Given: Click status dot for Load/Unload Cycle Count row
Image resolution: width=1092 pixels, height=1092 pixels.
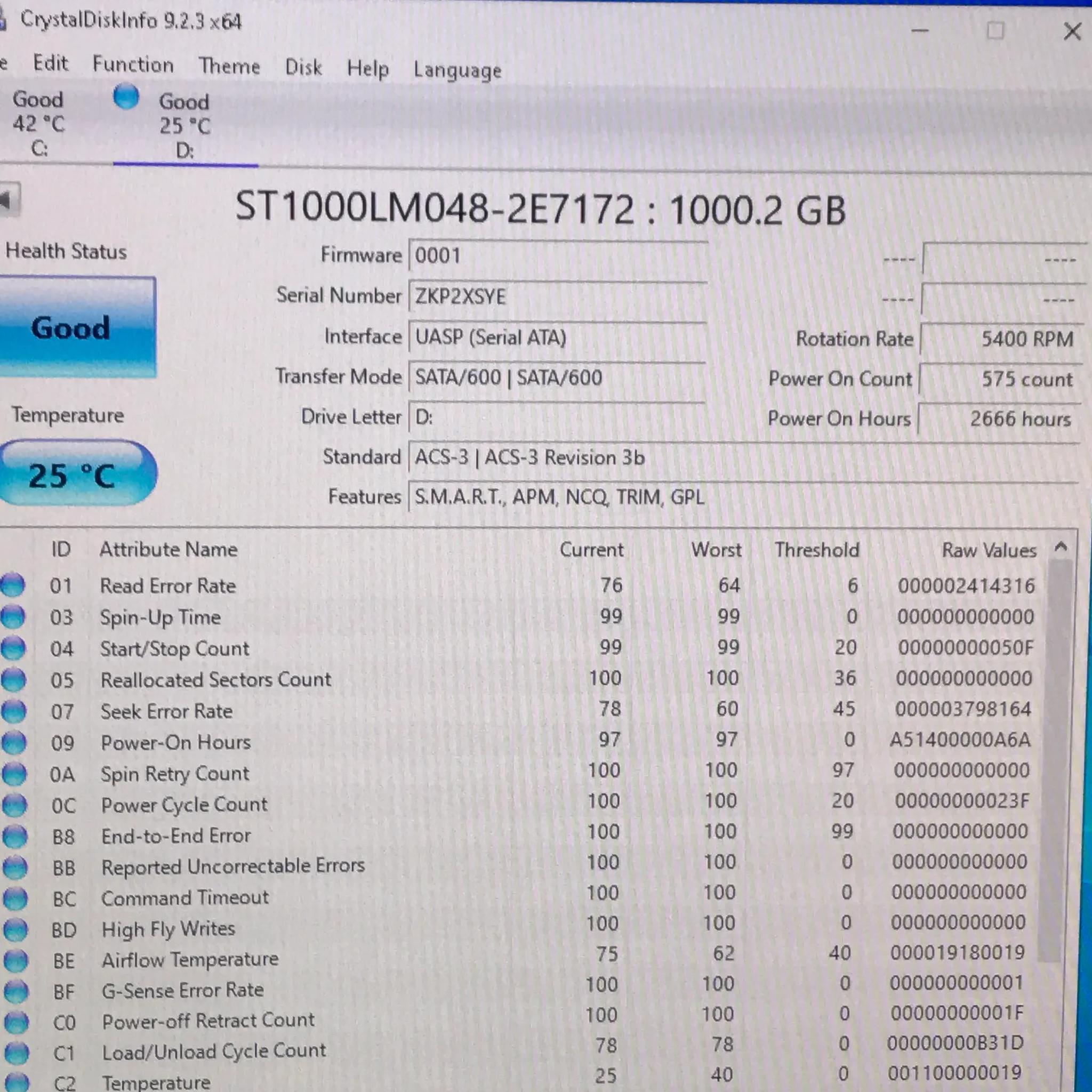Looking at the screenshot, I should tap(17, 1053).
